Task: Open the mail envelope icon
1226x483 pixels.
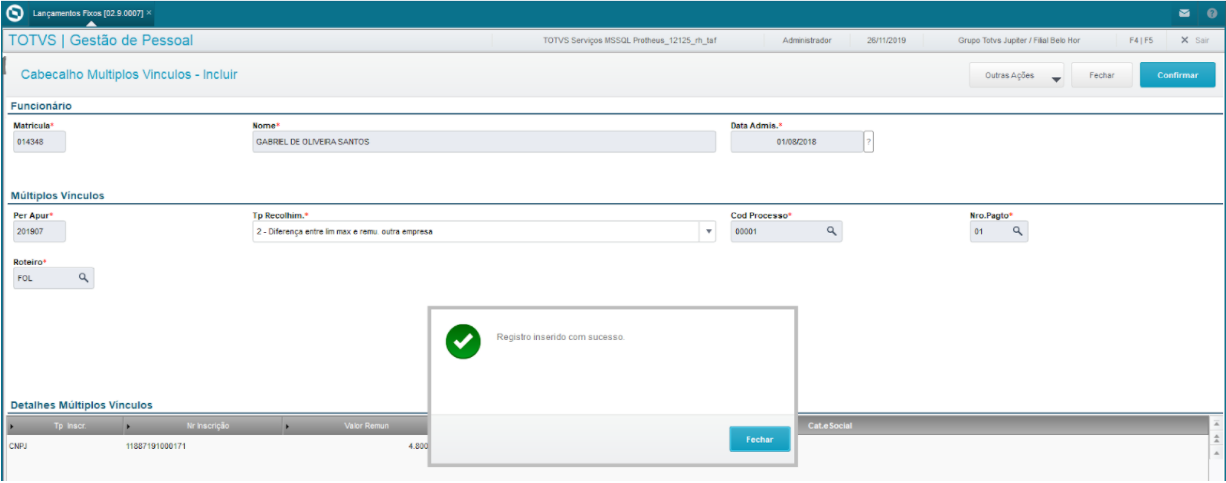Action: point(1184,13)
